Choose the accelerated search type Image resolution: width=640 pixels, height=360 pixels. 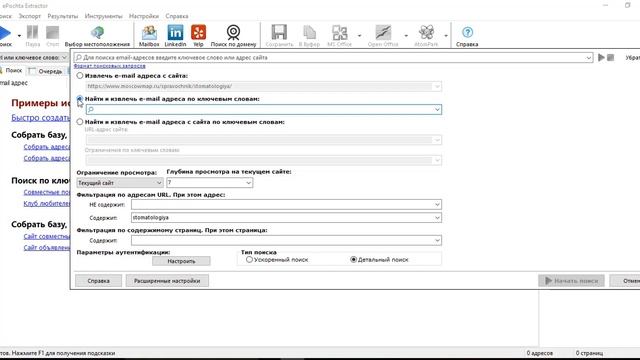click(249, 260)
